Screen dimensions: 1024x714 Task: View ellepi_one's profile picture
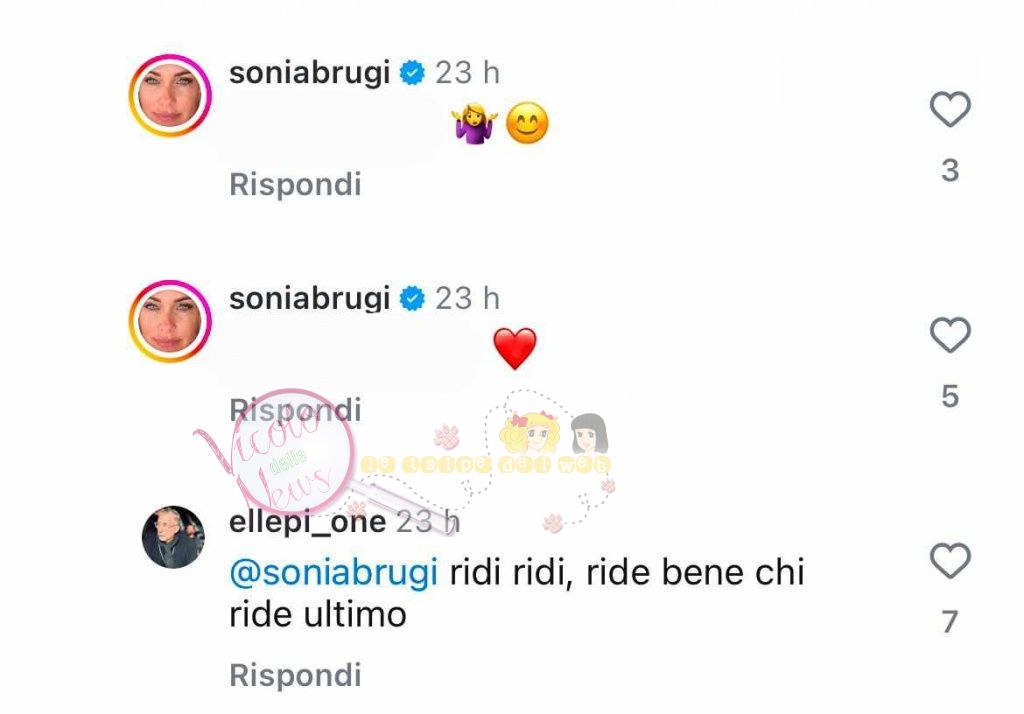tap(173, 537)
